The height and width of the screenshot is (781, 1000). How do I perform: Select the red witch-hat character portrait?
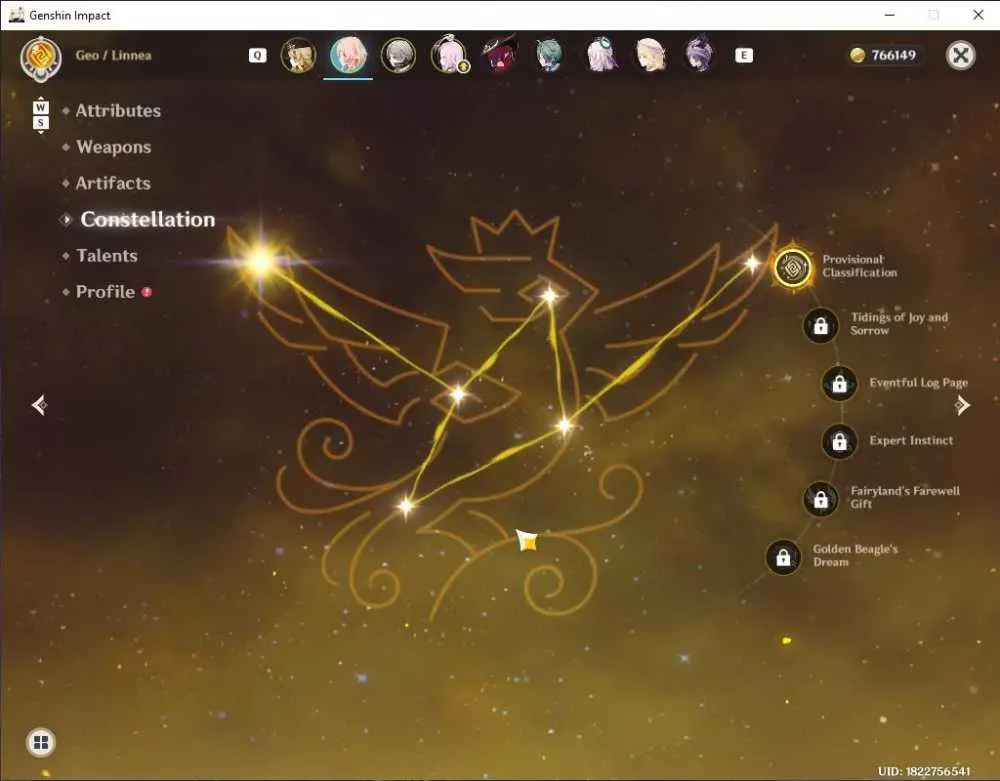point(499,55)
